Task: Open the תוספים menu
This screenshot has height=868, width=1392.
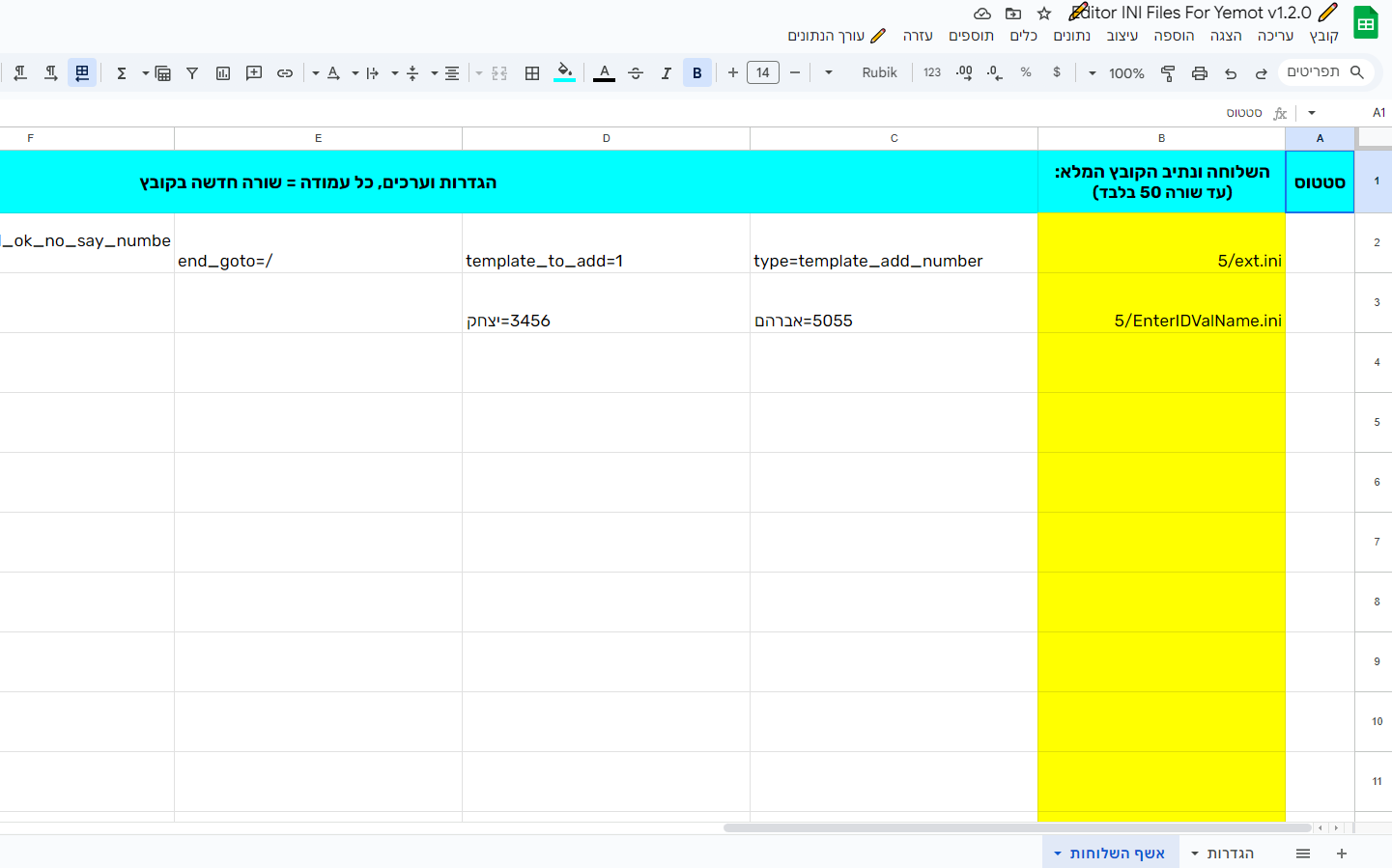Action: click(x=972, y=36)
